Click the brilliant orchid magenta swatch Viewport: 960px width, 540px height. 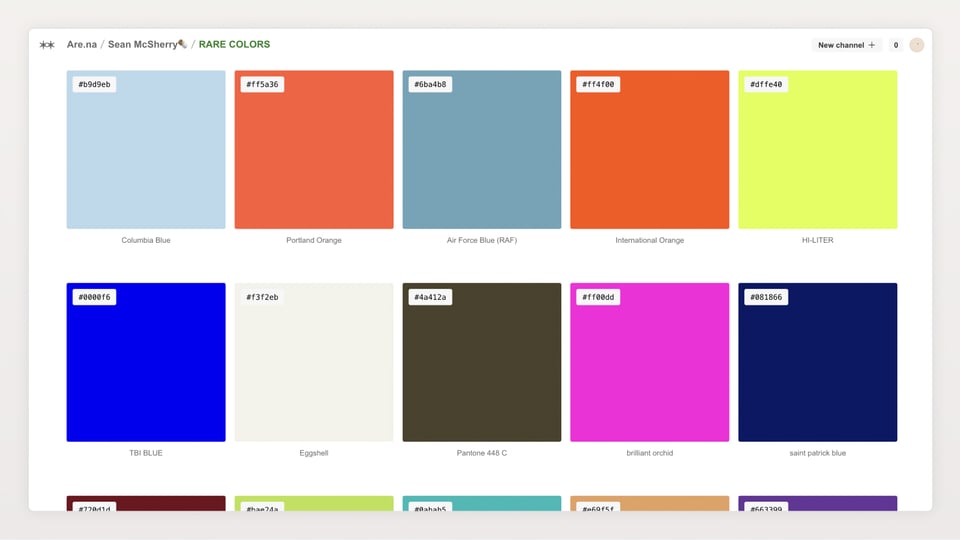click(650, 362)
